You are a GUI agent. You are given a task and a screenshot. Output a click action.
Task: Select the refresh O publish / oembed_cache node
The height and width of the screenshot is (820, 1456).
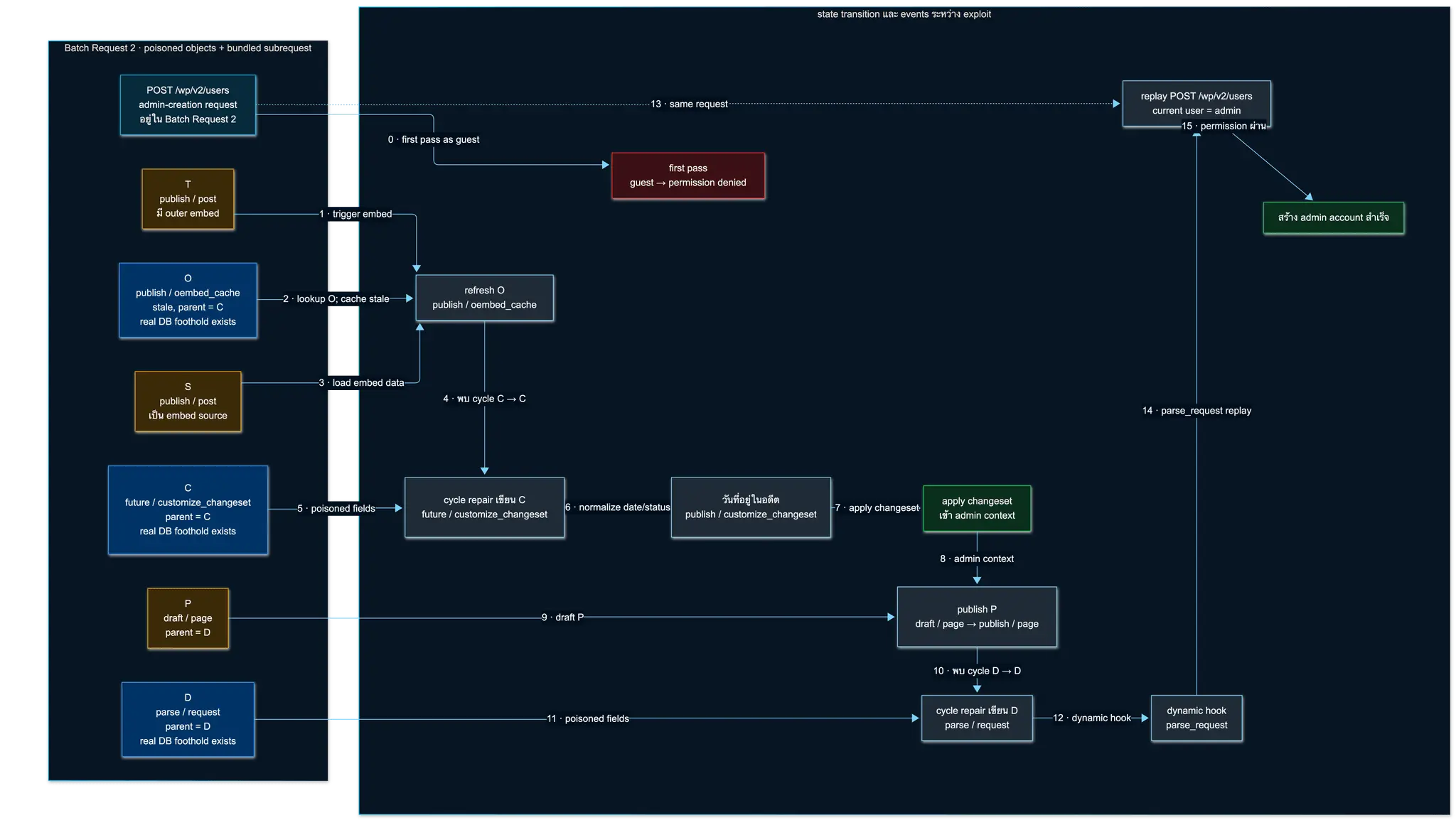pos(484,298)
